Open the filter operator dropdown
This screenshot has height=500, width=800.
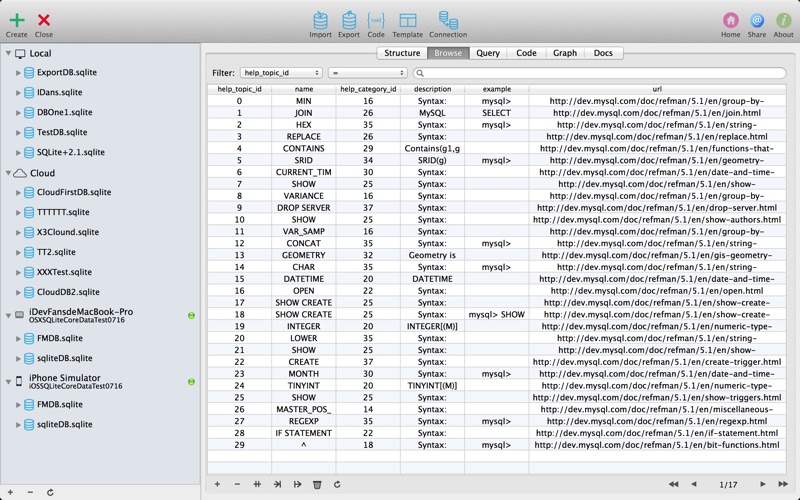367,73
